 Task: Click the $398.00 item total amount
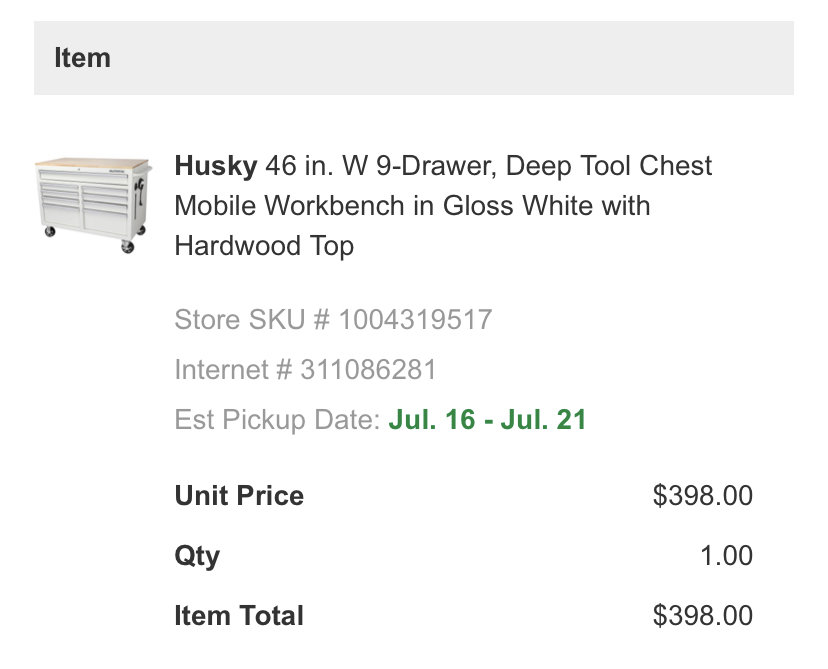coord(702,616)
